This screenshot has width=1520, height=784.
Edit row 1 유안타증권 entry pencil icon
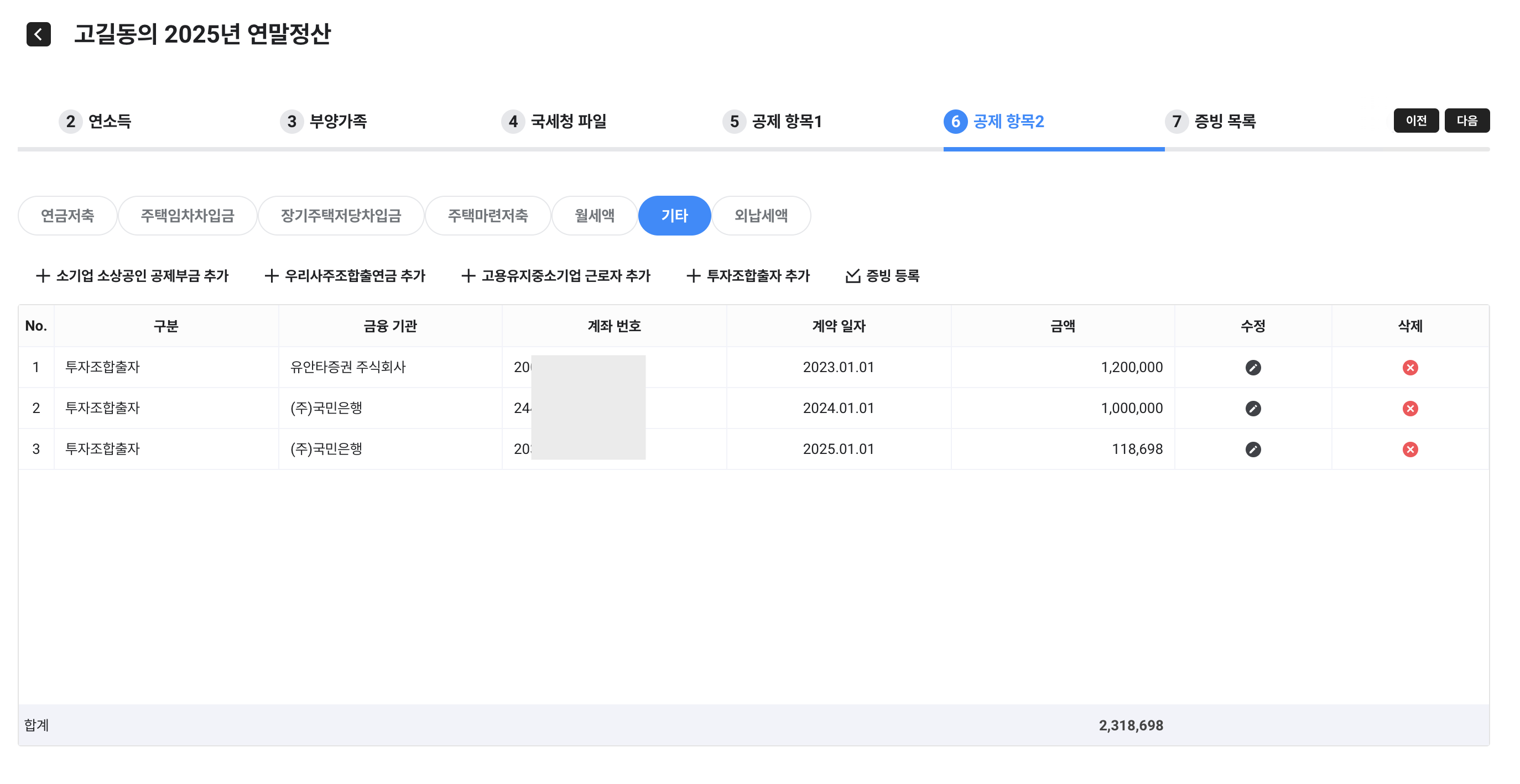1253,368
